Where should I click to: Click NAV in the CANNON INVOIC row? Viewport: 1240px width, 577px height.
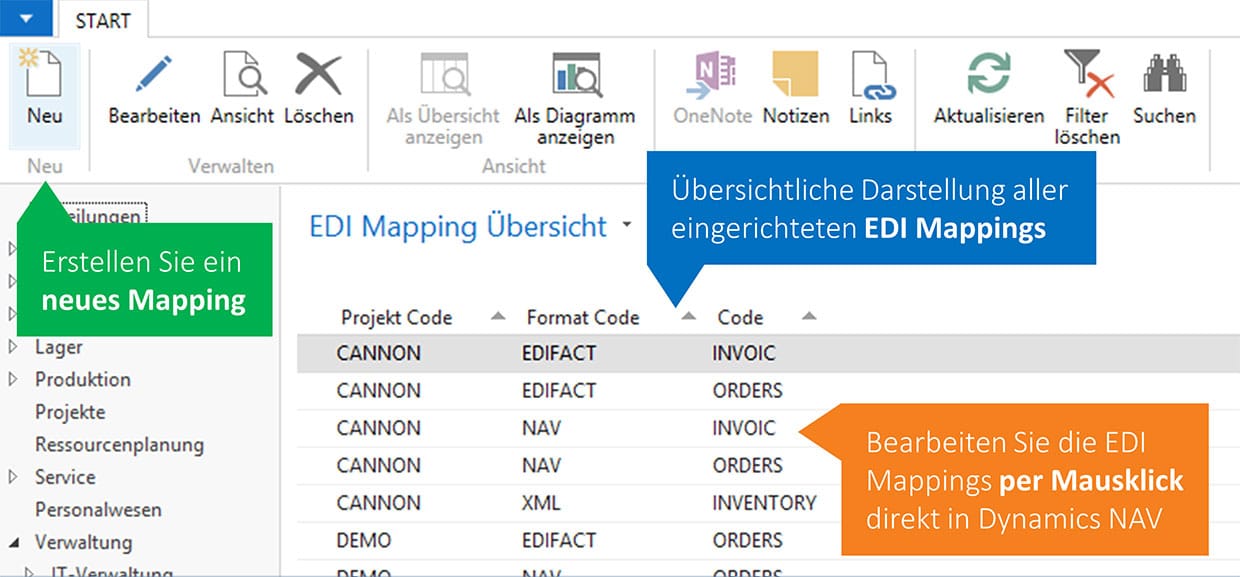541,428
